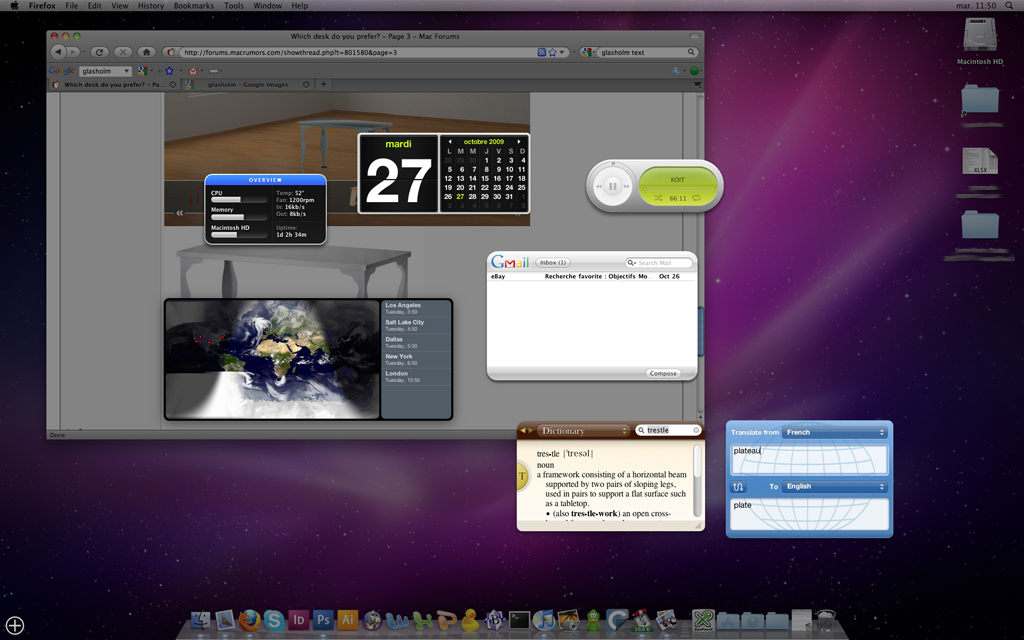Click the Macintosh HD usage bar in iStat

(238, 234)
